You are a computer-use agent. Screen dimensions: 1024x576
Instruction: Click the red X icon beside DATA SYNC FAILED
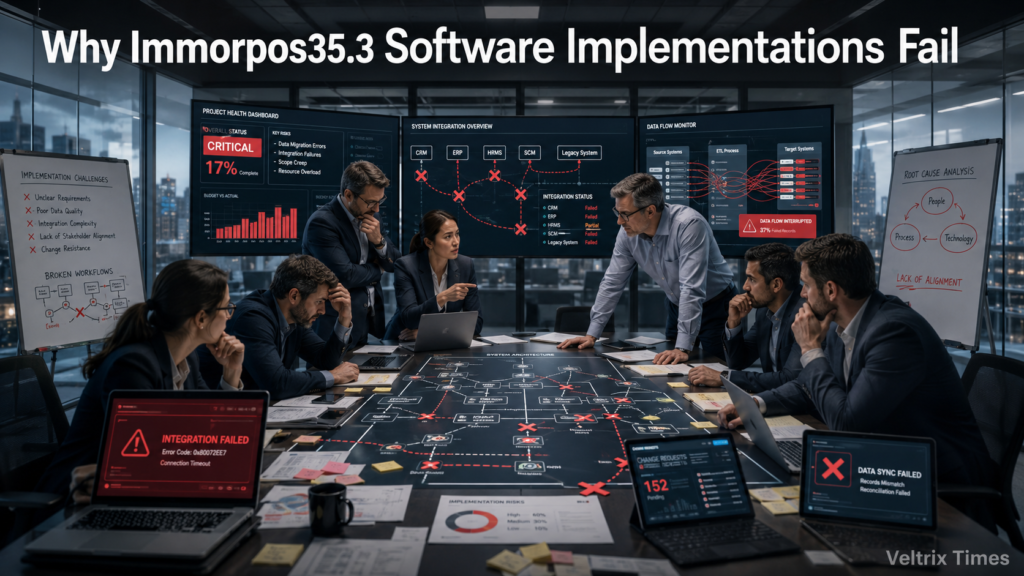(x=833, y=469)
